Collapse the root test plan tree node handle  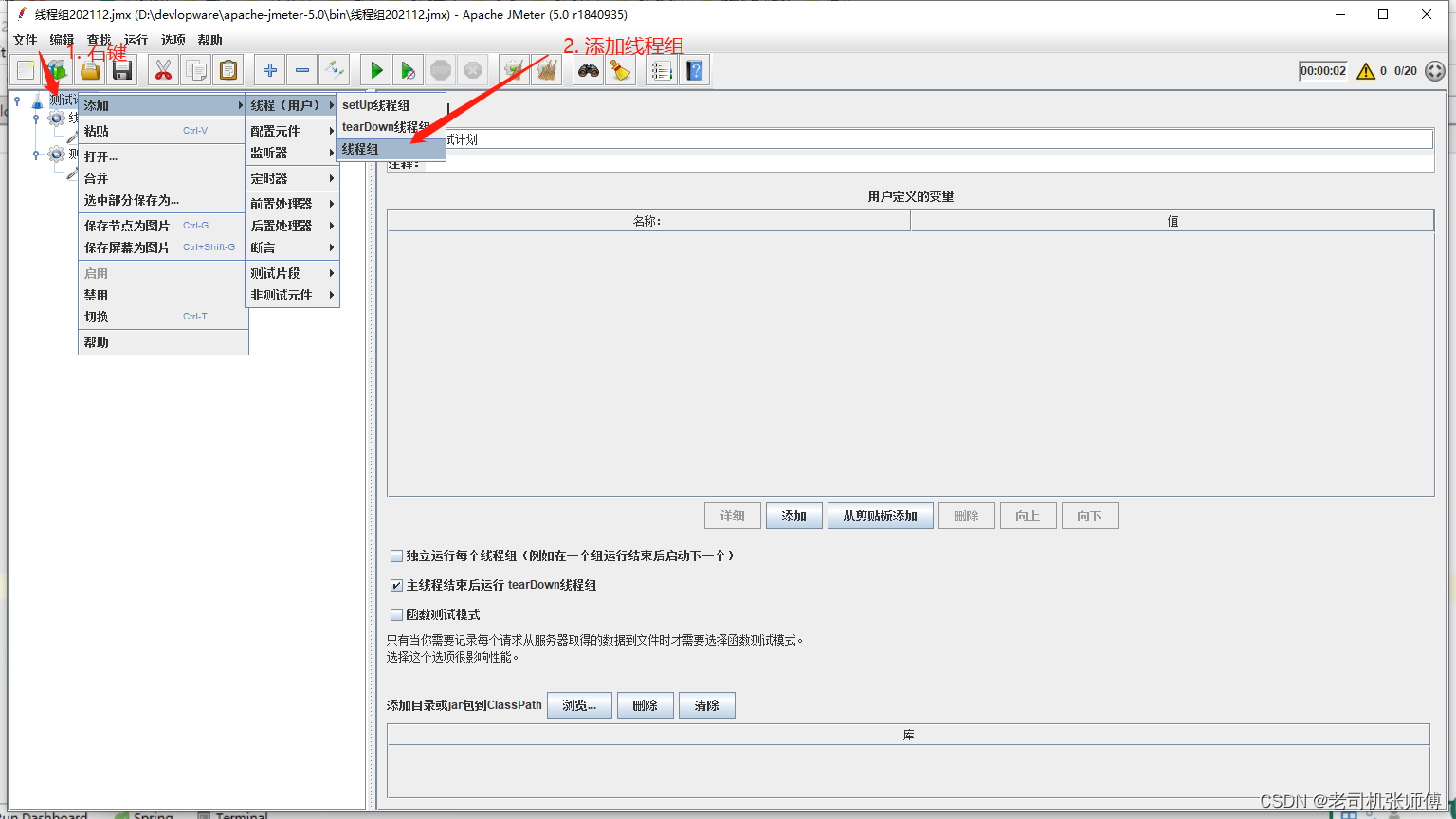17,100
